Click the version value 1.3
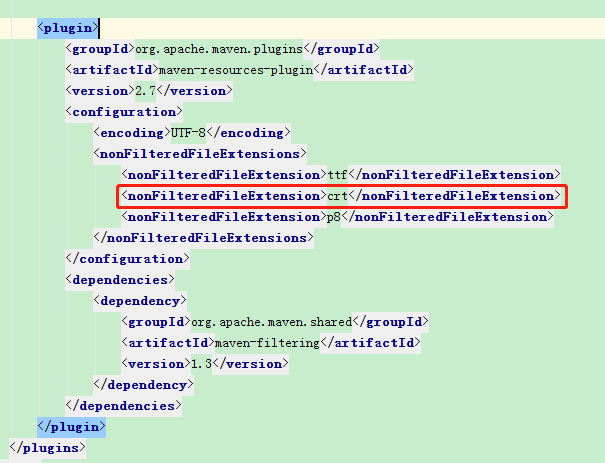This screenshot has width=605, height=463. [201, 364]
